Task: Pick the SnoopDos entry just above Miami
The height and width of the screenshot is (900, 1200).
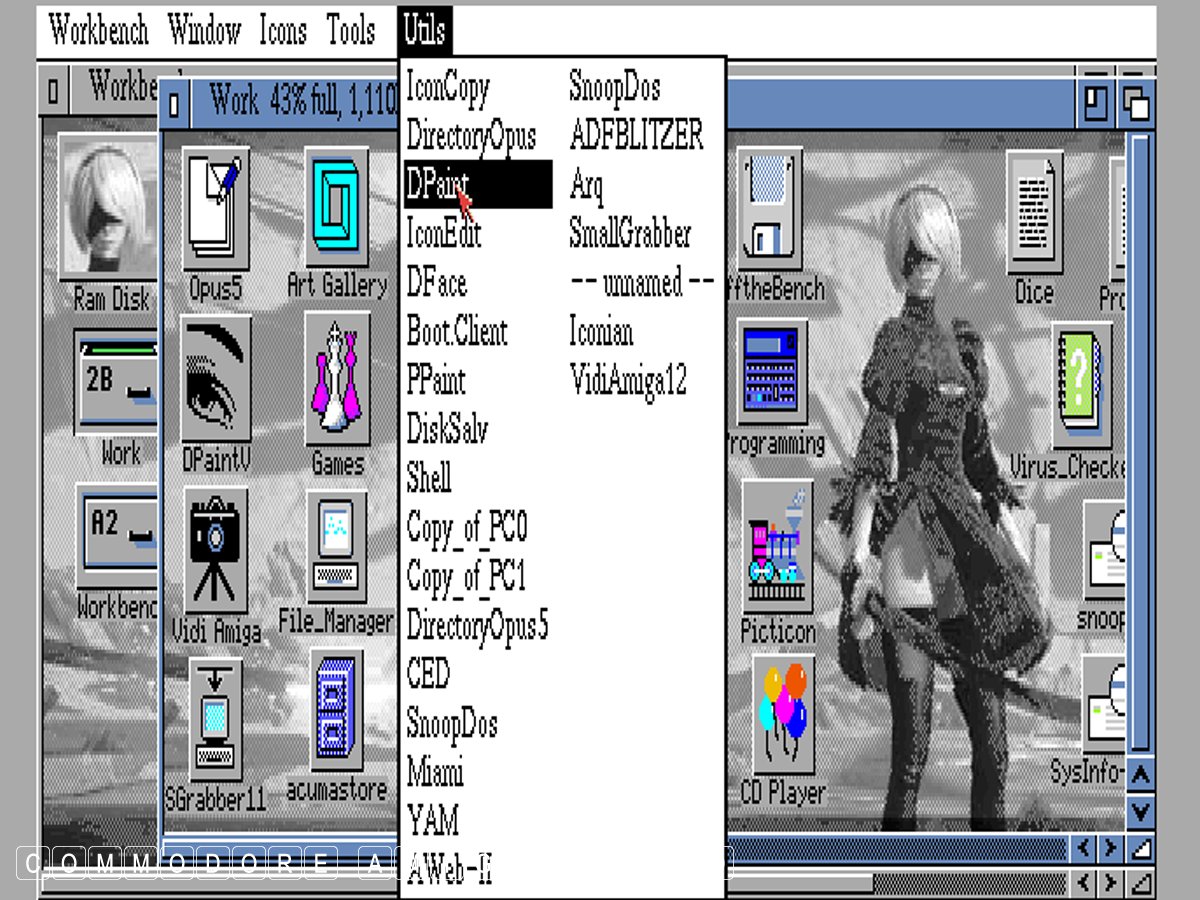Action: coord(451,723)
